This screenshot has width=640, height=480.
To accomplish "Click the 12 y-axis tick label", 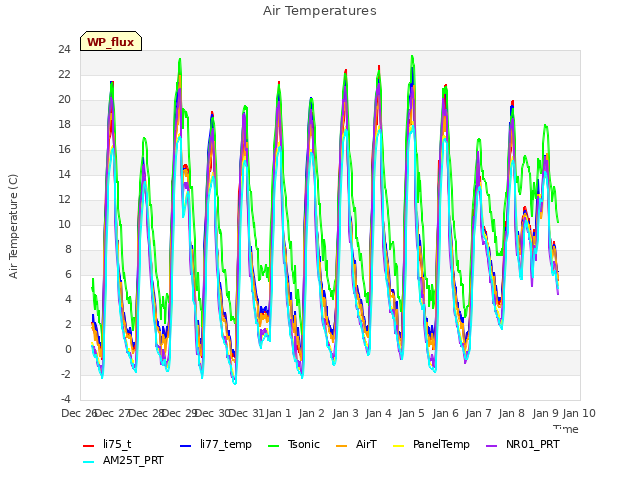I will tap(64, 200).
